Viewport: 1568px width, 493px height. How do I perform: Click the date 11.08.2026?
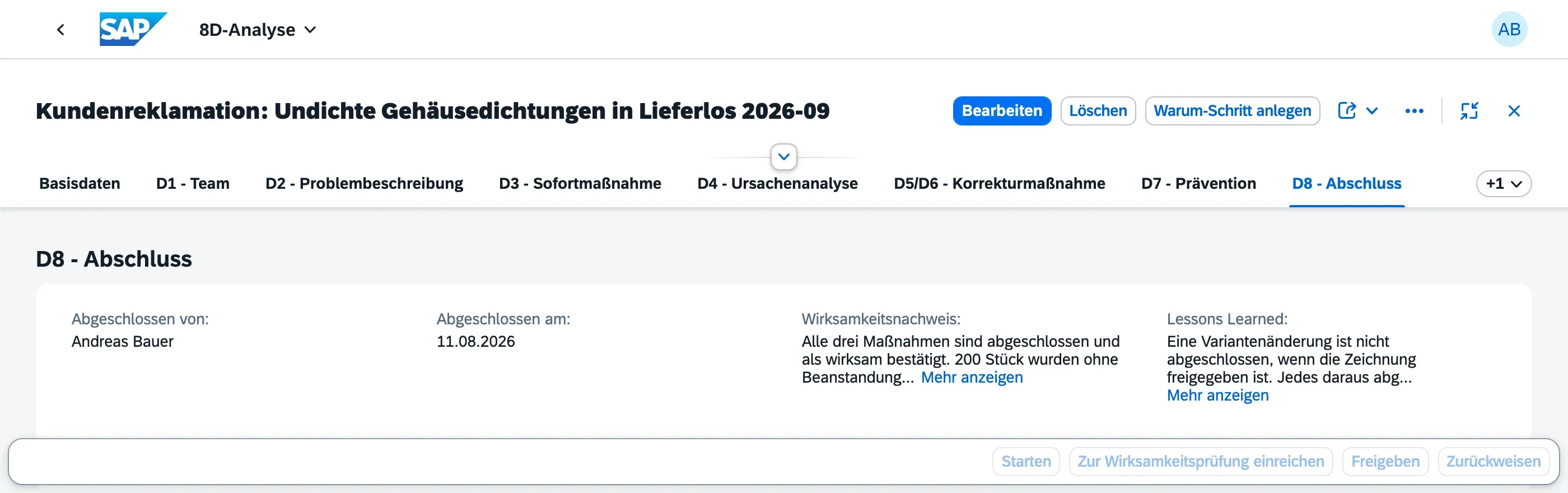[x=475, y=341]
